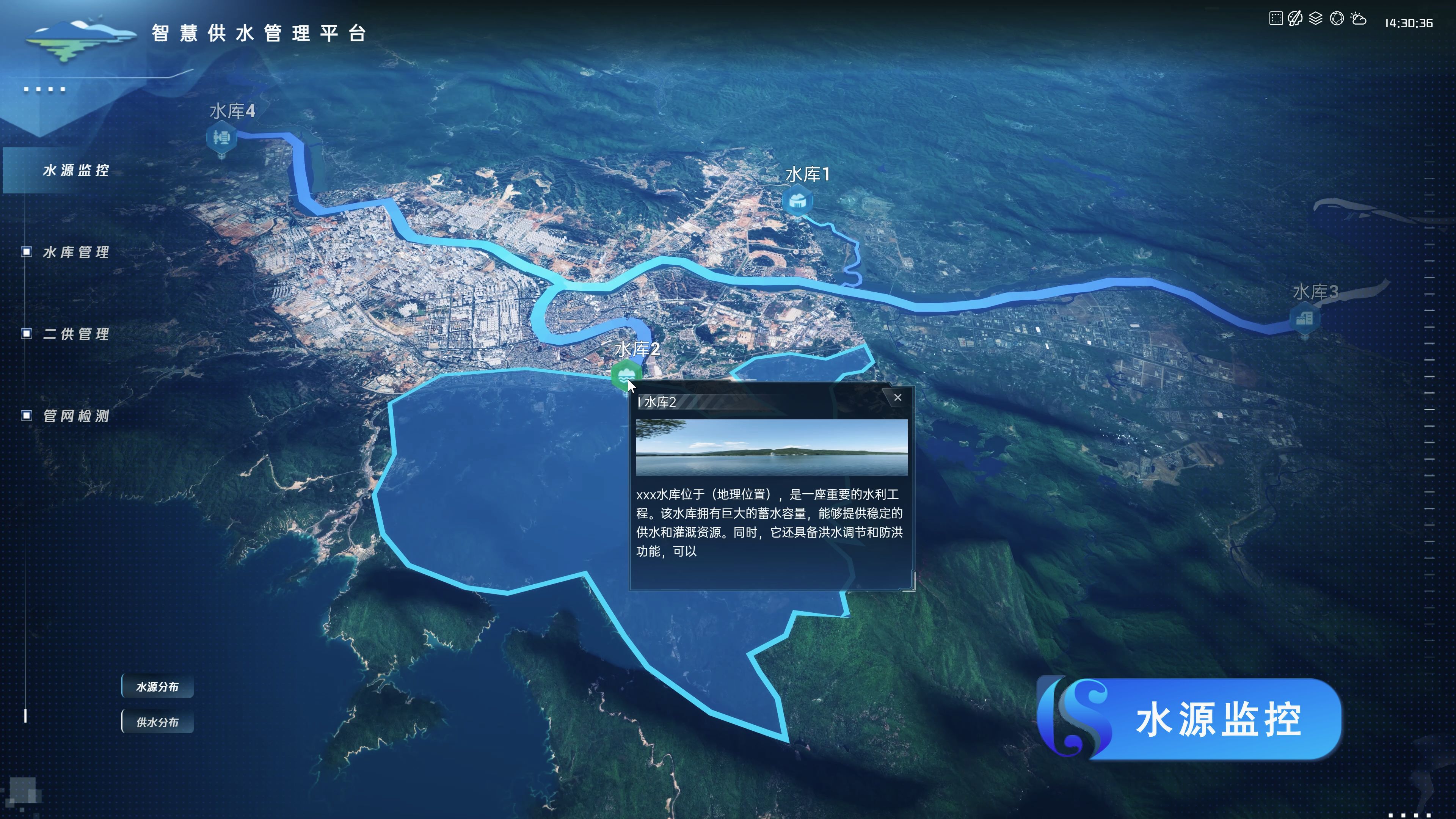1456x819 pixels.
Task: Click the reservoir photo in the popup
Action: 772,448
